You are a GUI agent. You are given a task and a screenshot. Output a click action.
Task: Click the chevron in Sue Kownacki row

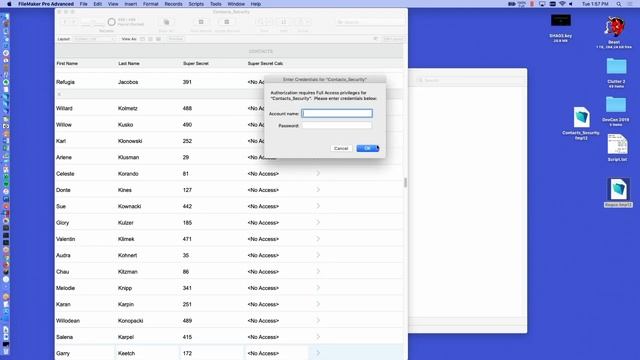click(318, 206)
